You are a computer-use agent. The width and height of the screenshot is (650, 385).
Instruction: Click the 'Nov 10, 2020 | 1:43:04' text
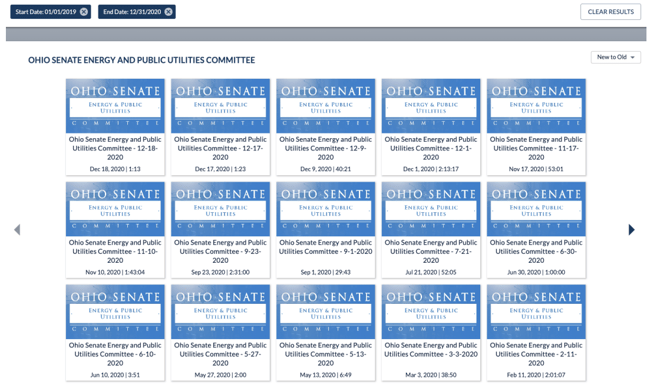coord(115,272)
